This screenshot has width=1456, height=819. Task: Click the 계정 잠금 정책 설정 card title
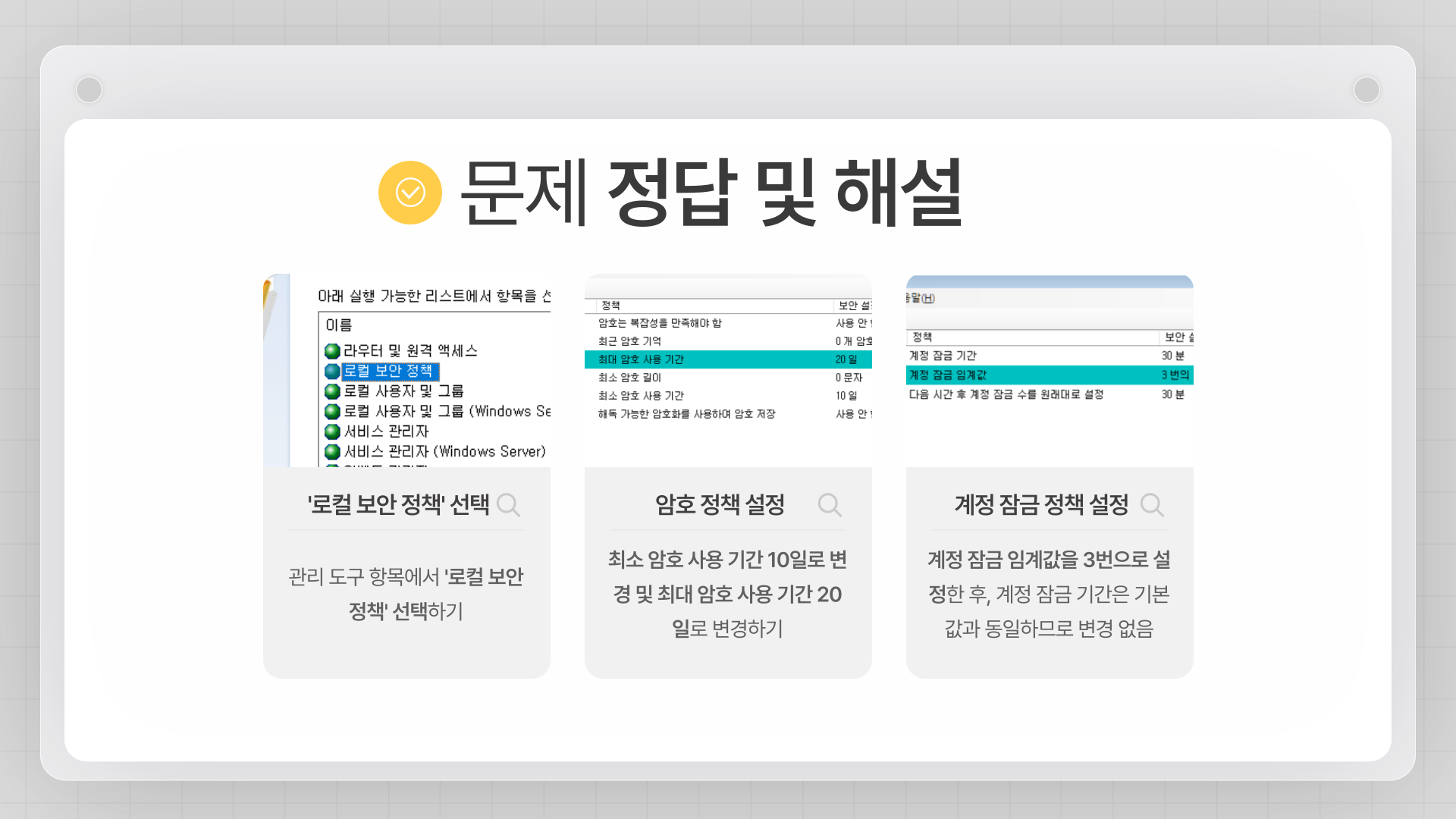(x=1041, y=504)
